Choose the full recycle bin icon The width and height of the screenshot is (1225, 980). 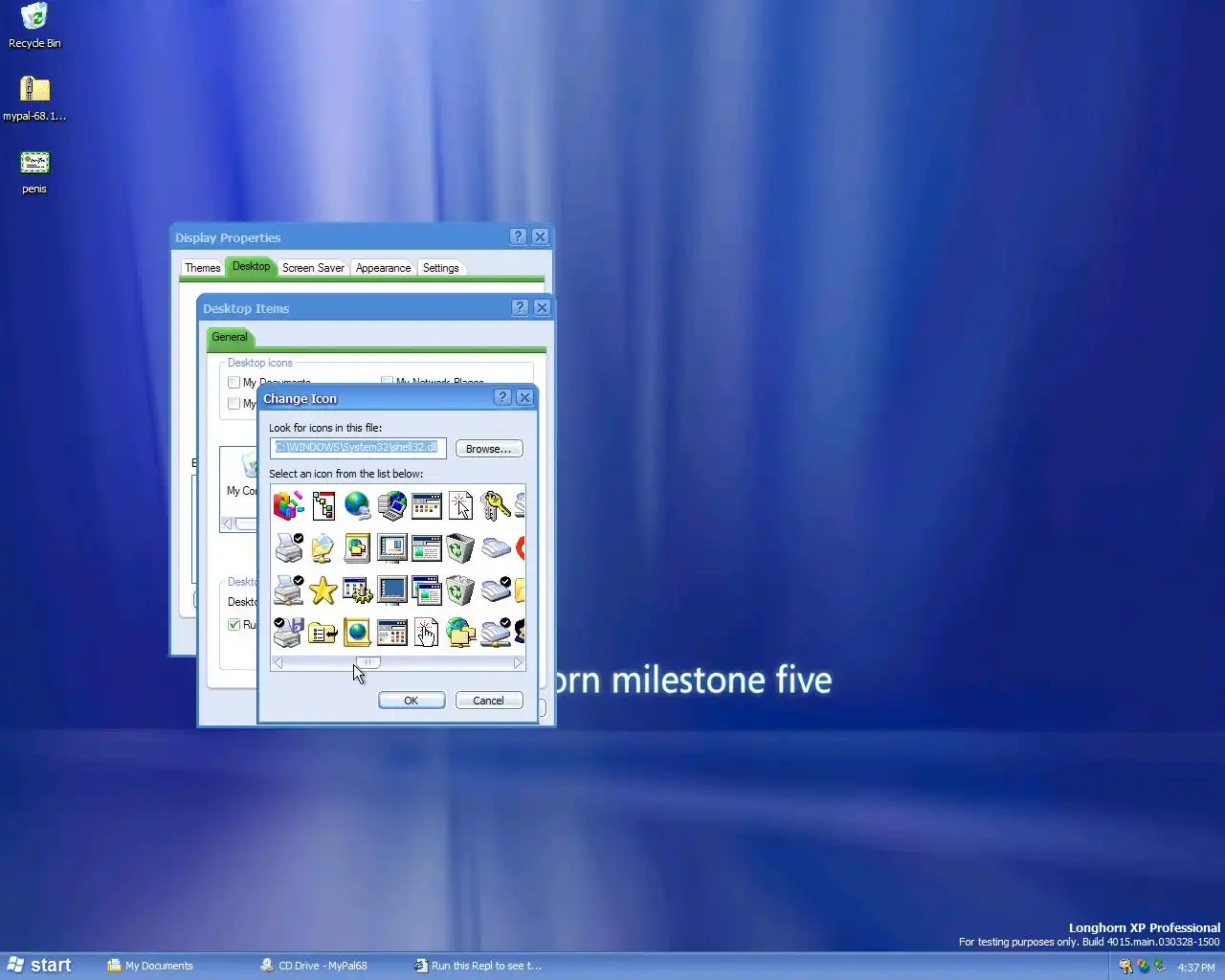click(460, 590)
